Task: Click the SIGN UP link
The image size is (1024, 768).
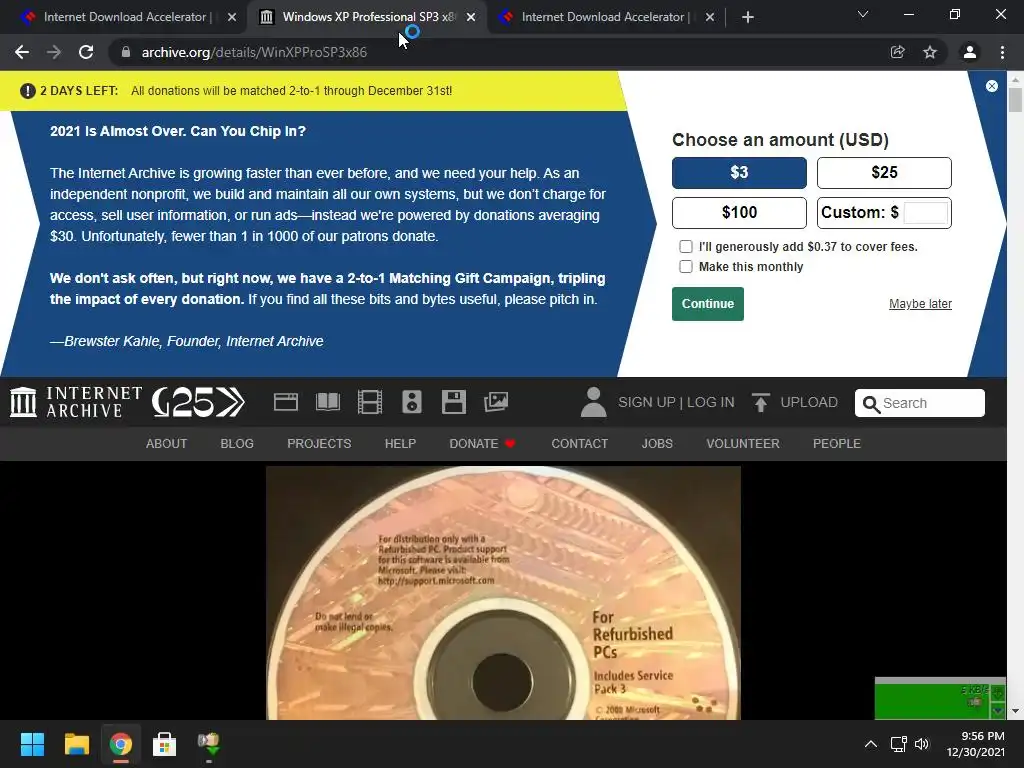Action: pos(647,402)
